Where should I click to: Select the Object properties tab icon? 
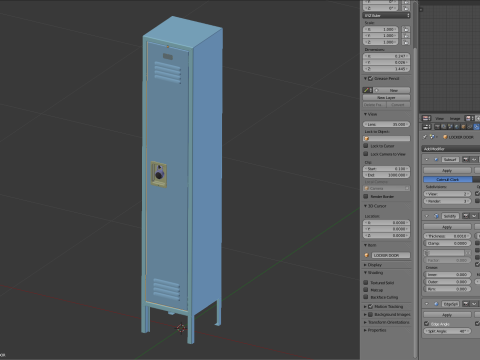463,127
